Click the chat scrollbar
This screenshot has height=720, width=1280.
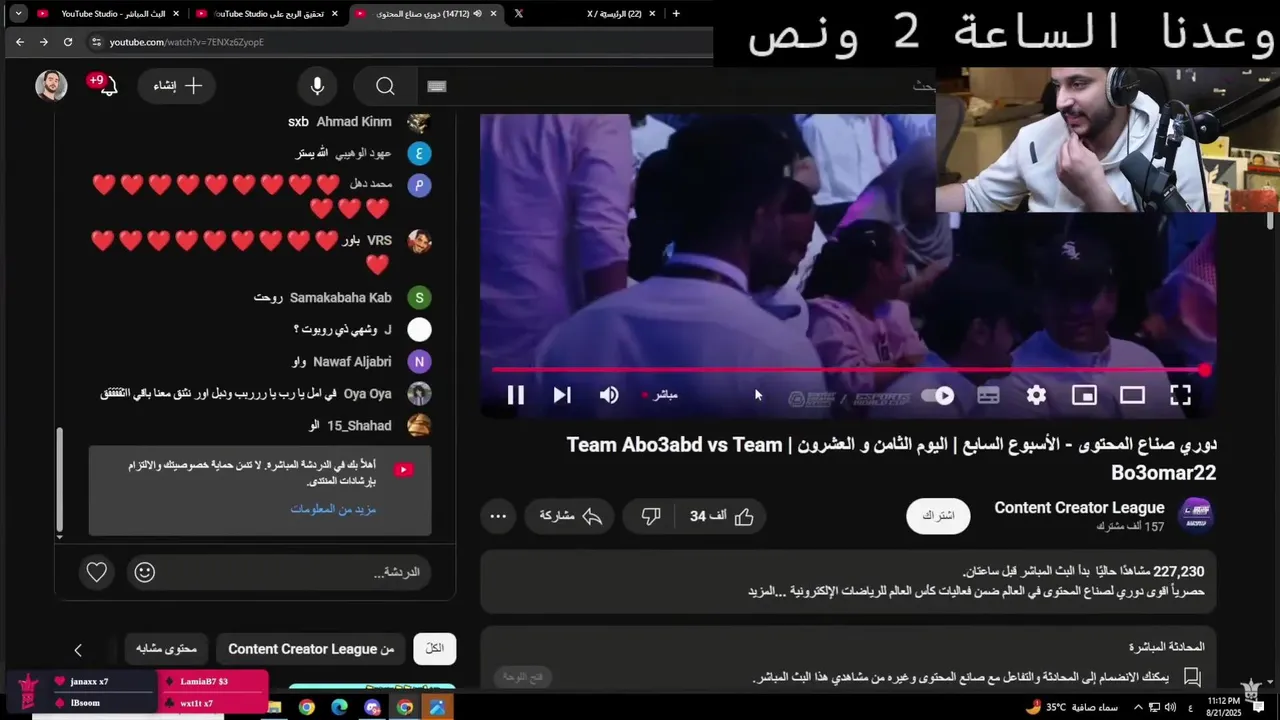59,480
